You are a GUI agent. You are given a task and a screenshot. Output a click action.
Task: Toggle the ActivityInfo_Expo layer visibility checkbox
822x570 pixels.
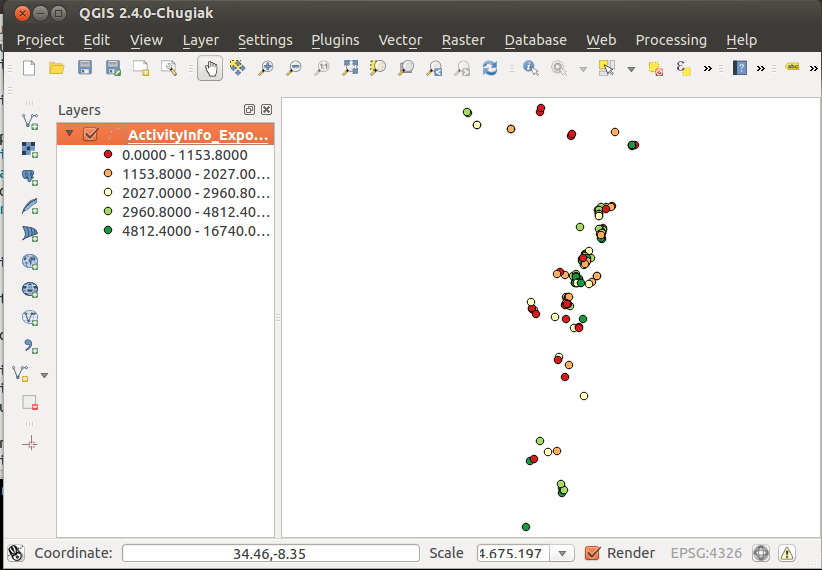[90, 135]
